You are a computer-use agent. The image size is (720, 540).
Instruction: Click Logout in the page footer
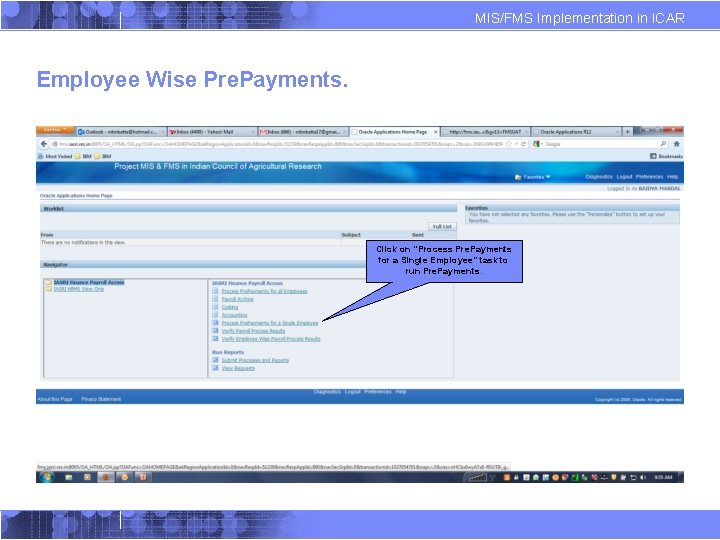pos(352,392)
